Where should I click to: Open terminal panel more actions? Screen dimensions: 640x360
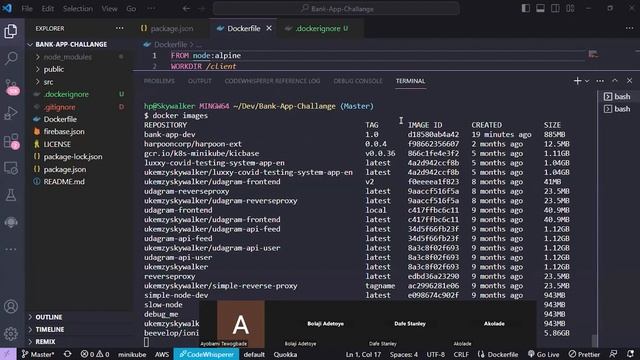pyautogui.click(x=600, y=81)
